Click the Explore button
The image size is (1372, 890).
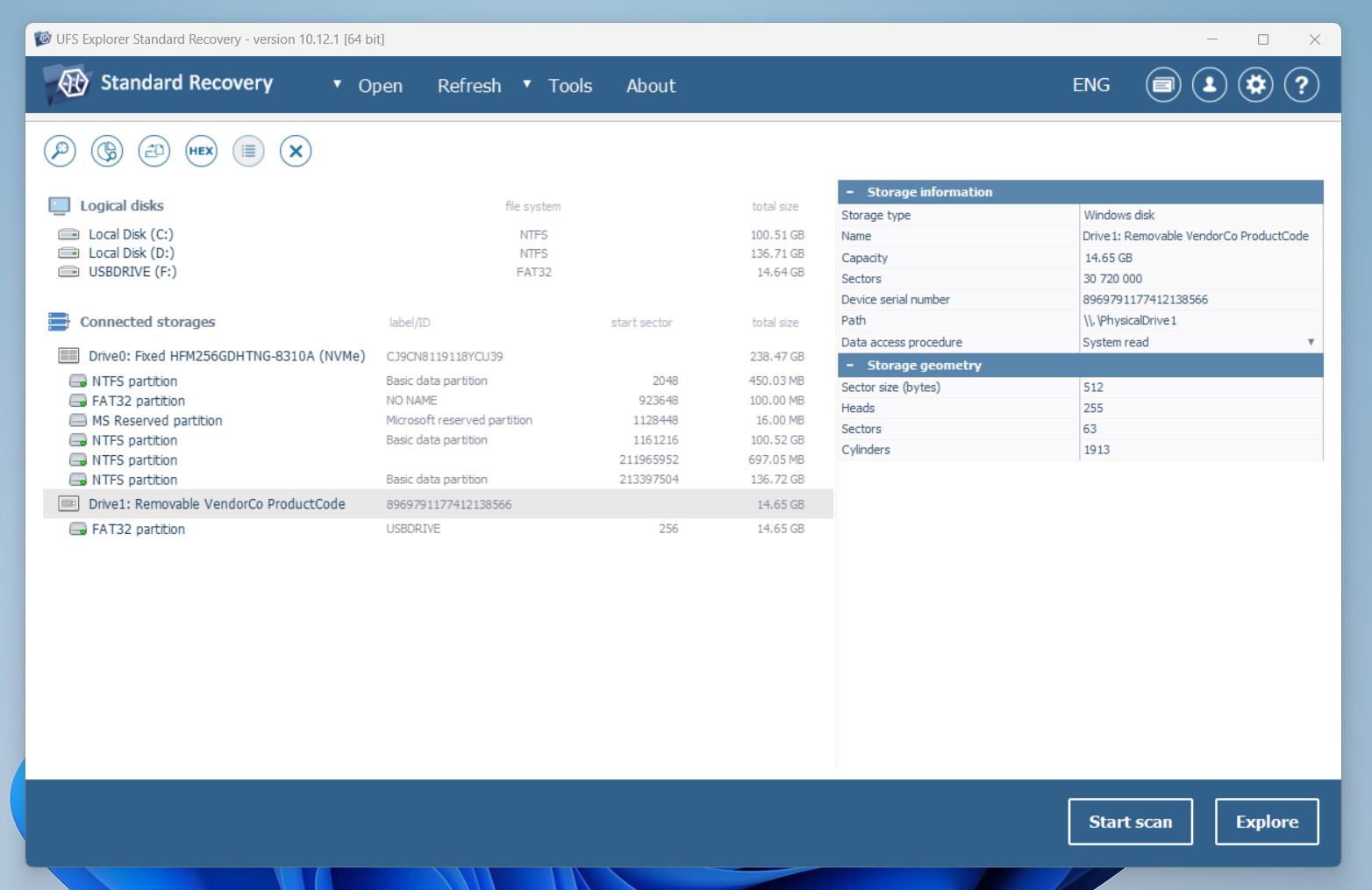point(1267,822)
